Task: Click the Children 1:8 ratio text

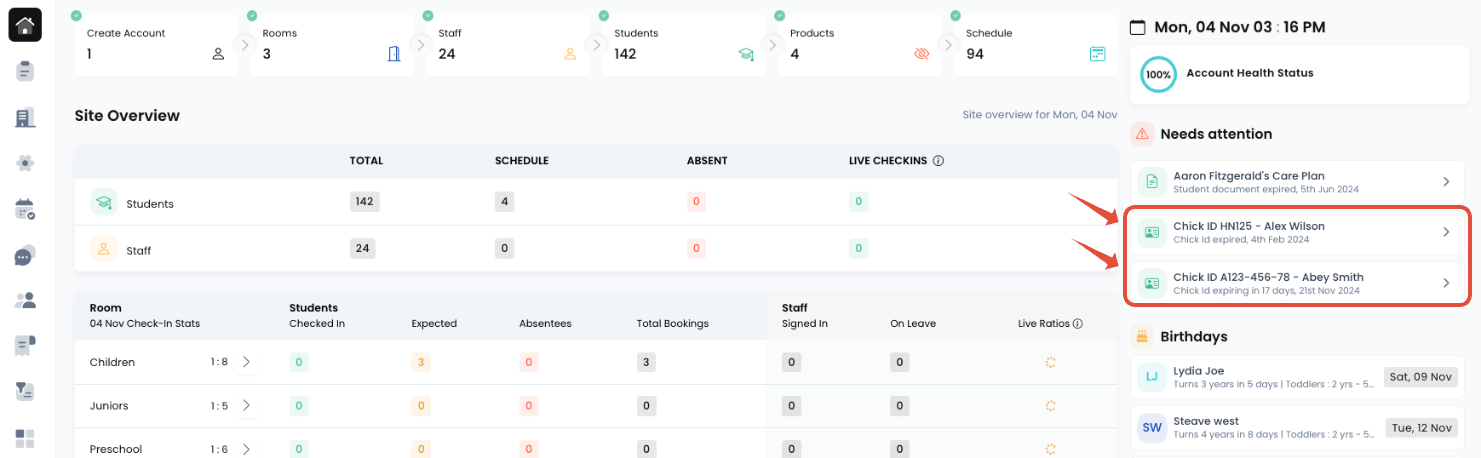Action: tap(219, 362)
